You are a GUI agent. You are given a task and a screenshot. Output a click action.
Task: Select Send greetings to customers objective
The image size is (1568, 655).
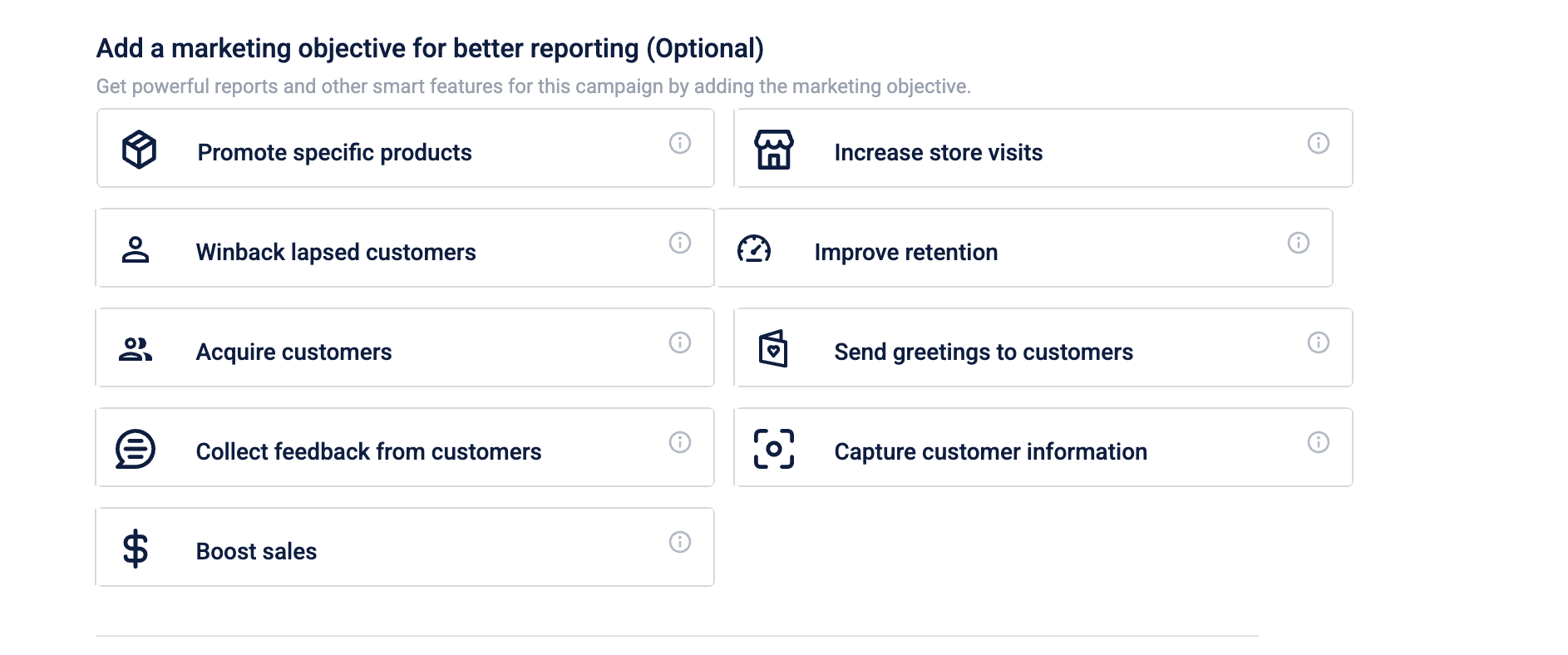tap(983, 352)
